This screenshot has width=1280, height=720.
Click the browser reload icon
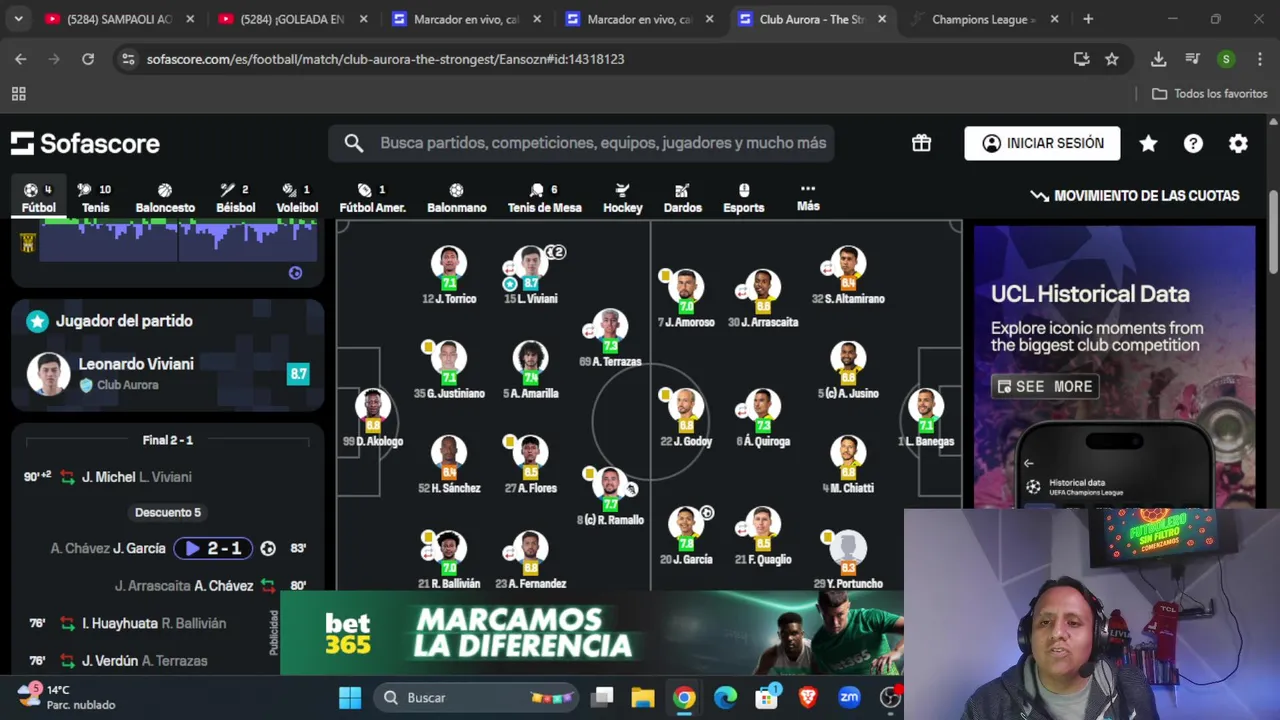(x=88, y=59)
